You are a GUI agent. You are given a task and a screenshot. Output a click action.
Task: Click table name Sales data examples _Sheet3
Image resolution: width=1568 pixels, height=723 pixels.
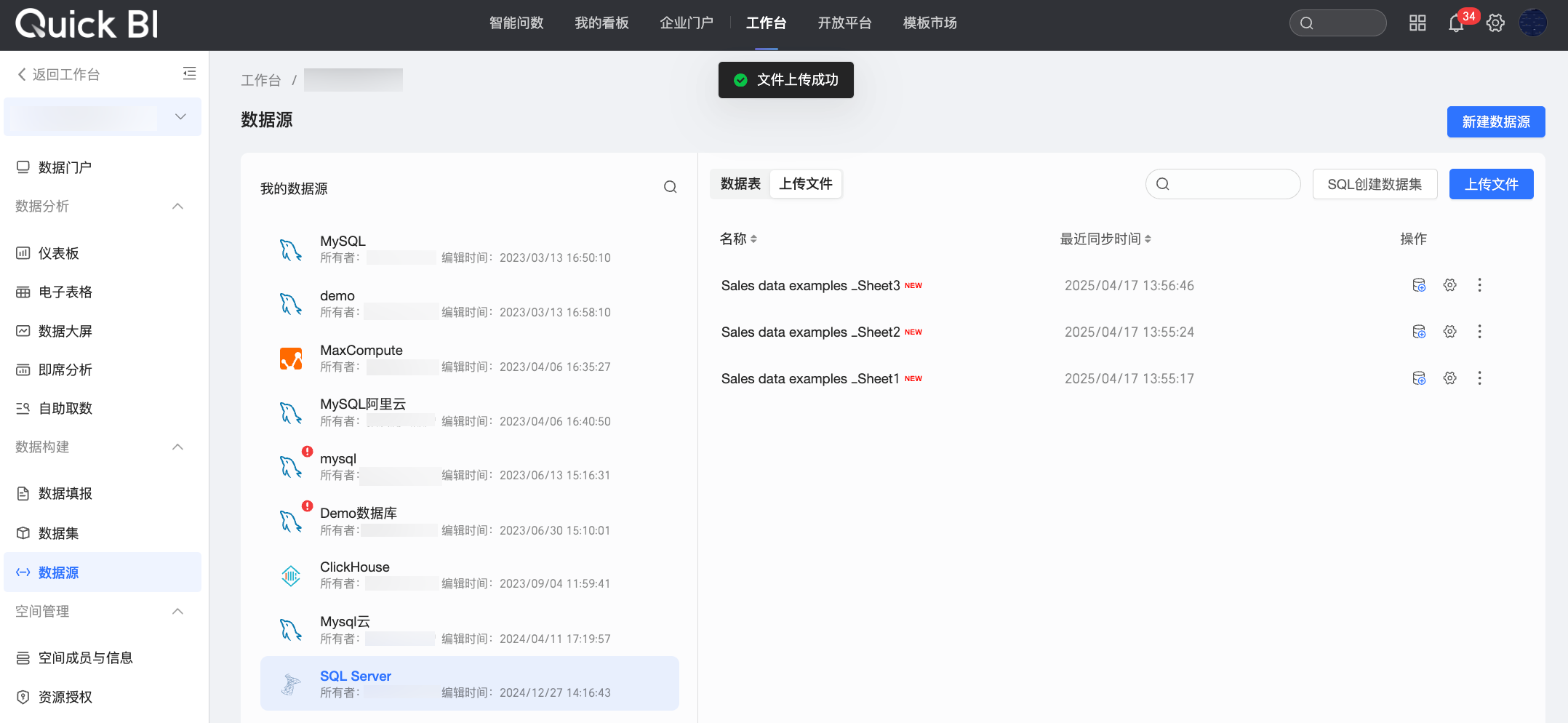[810, 286]
